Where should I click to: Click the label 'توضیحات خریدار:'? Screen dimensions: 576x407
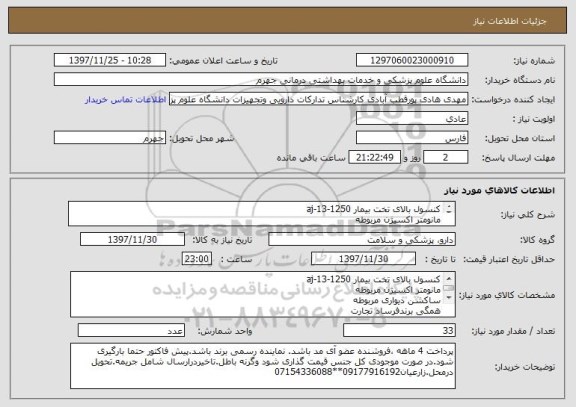[525, 367]
